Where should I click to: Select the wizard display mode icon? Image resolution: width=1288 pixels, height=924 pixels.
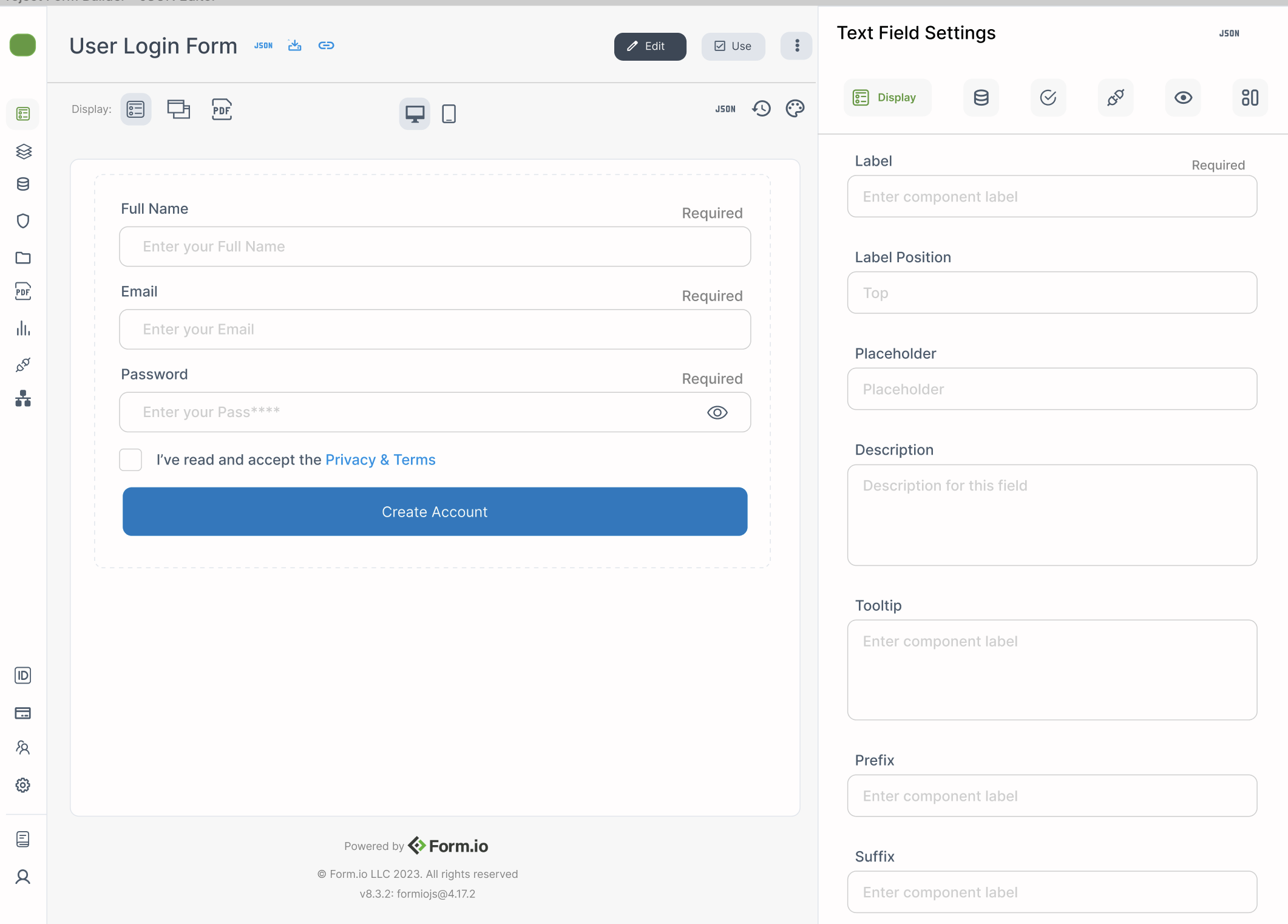[x=178, y=109]
